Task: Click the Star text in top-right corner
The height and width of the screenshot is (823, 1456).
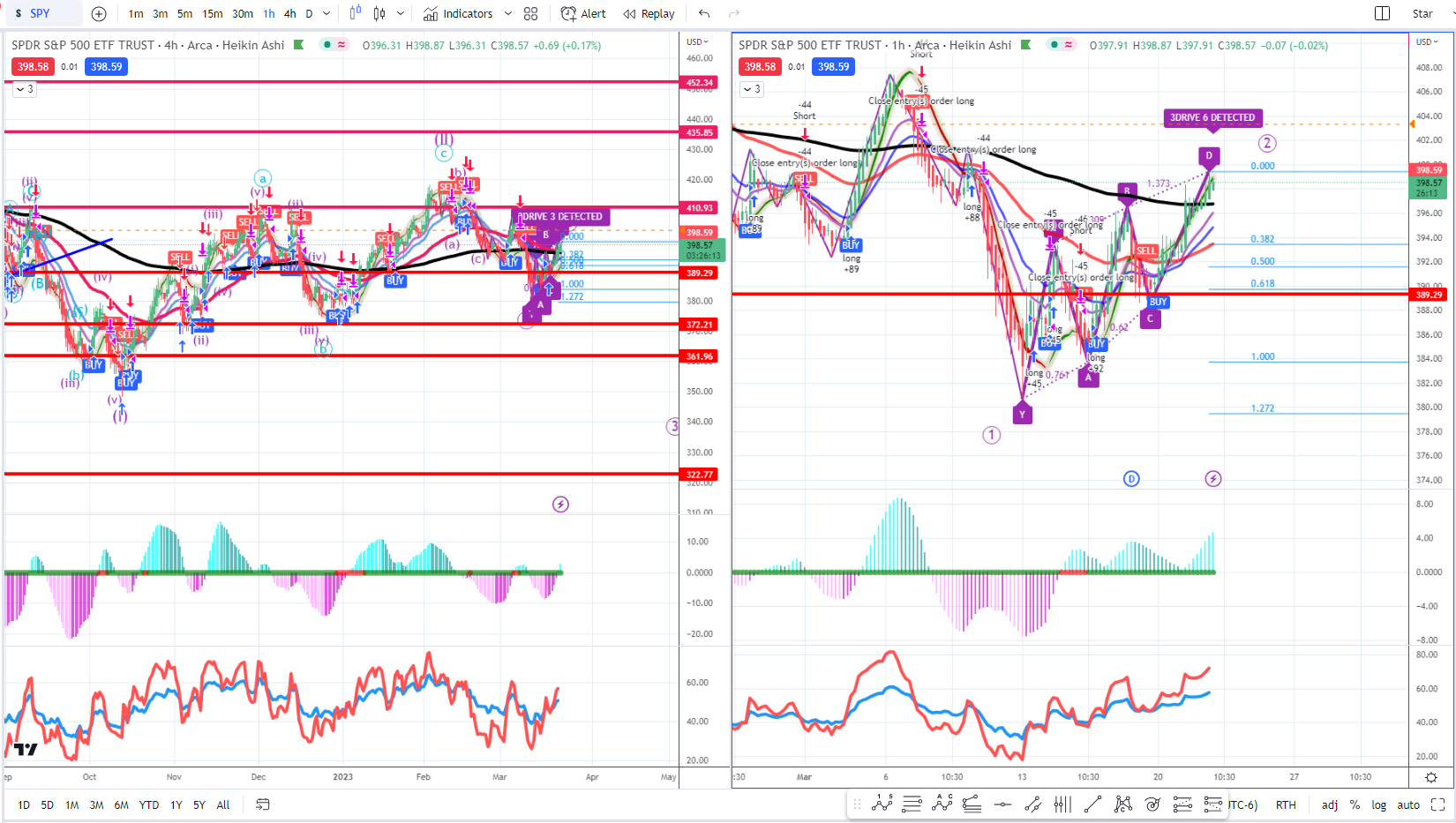Action: pyautogui.click(x=1422, y=13)
